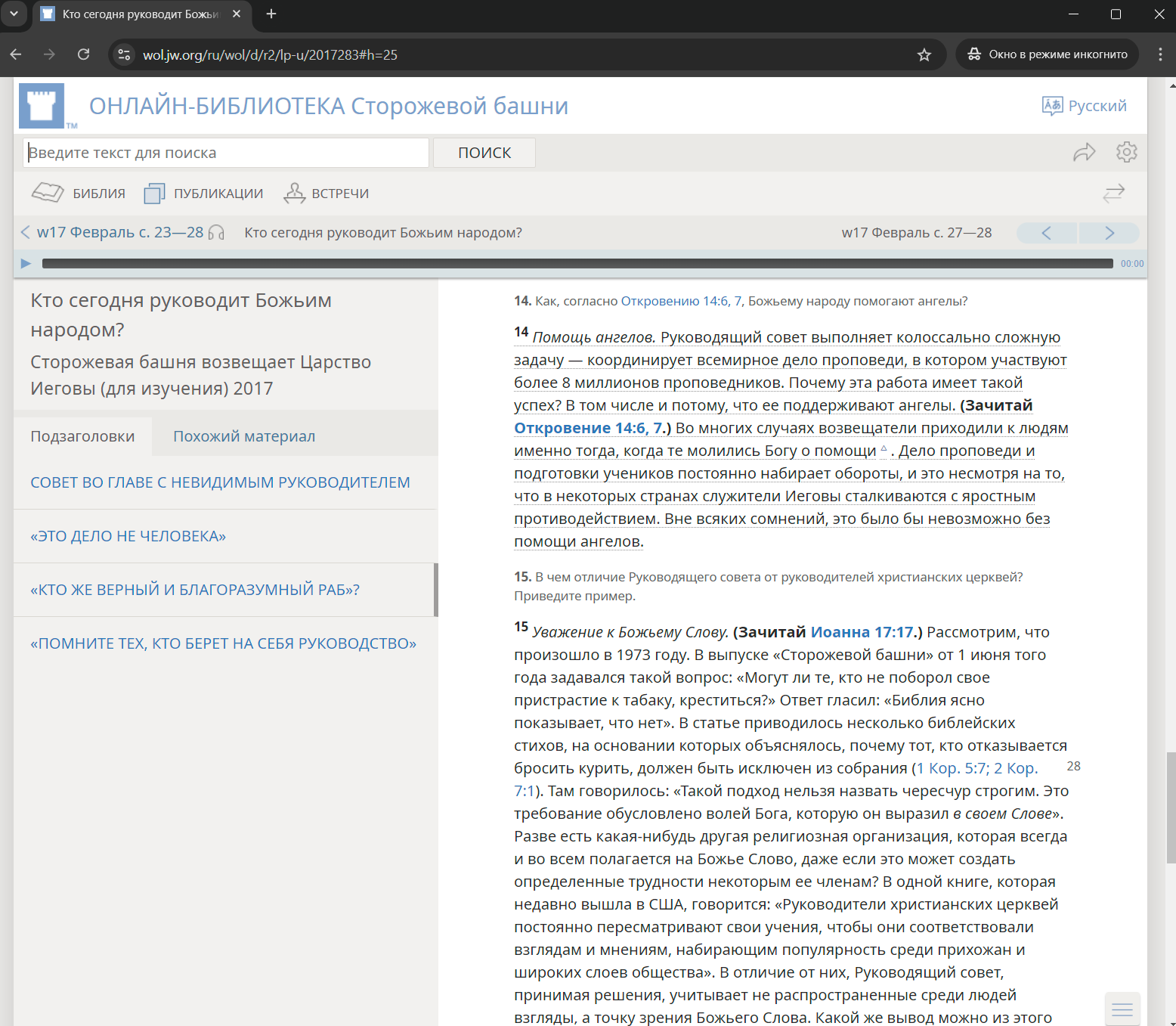Click the share arrow icon
Image resolution: width=1176 pixels, height=1026 pixels.
(1084, 152)
